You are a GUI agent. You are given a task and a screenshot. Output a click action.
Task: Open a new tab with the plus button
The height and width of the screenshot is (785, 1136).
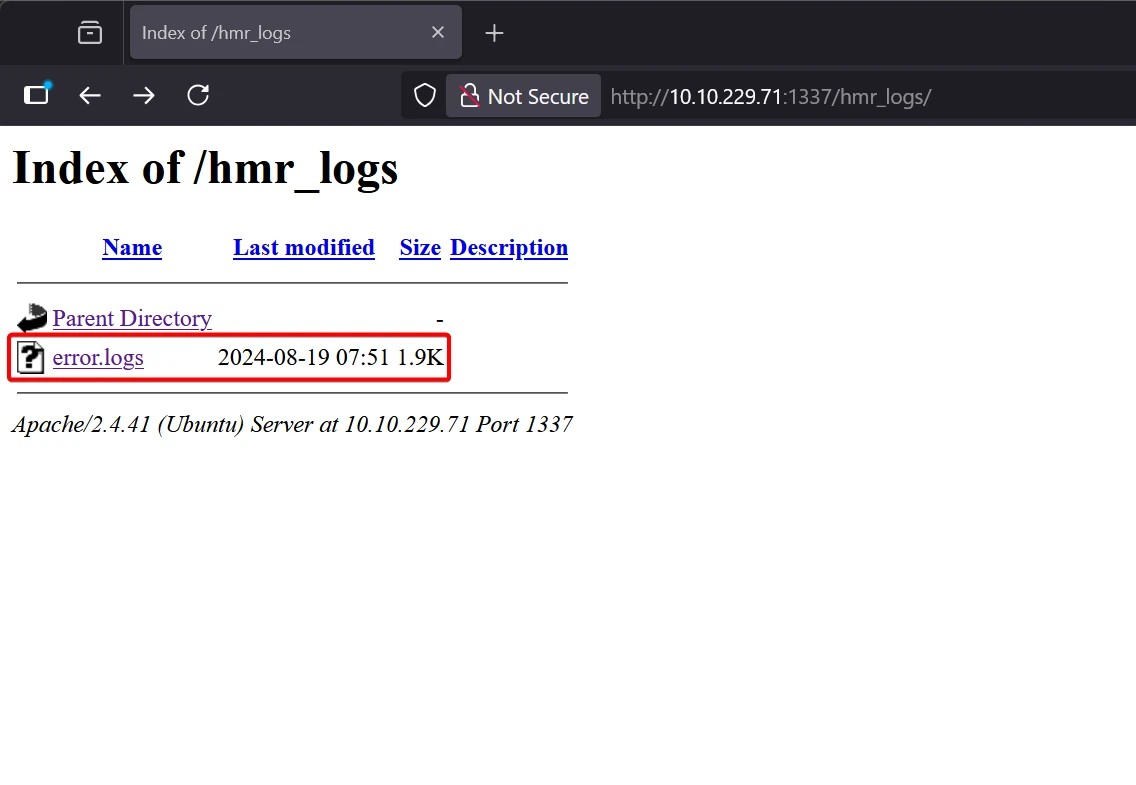[x=494, y=33]
